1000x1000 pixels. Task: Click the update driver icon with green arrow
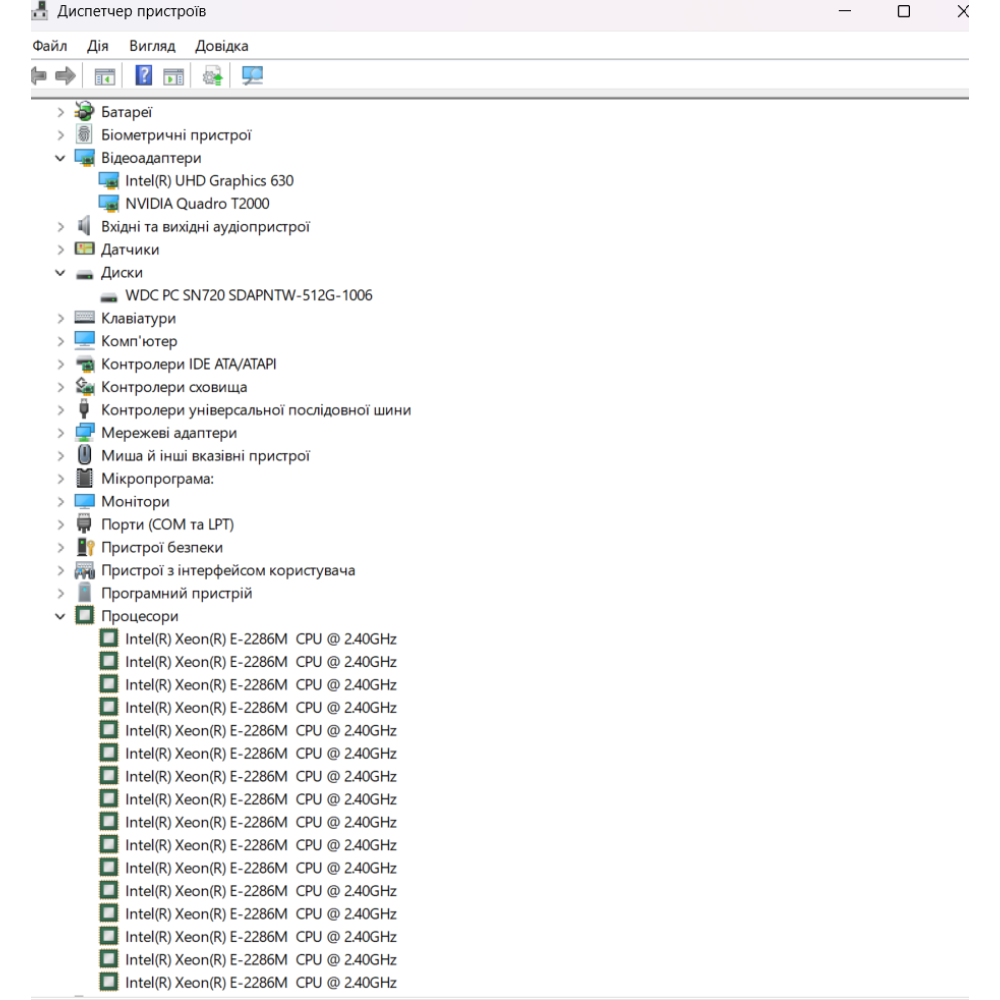pyautogui.click(x=213, y=76)
